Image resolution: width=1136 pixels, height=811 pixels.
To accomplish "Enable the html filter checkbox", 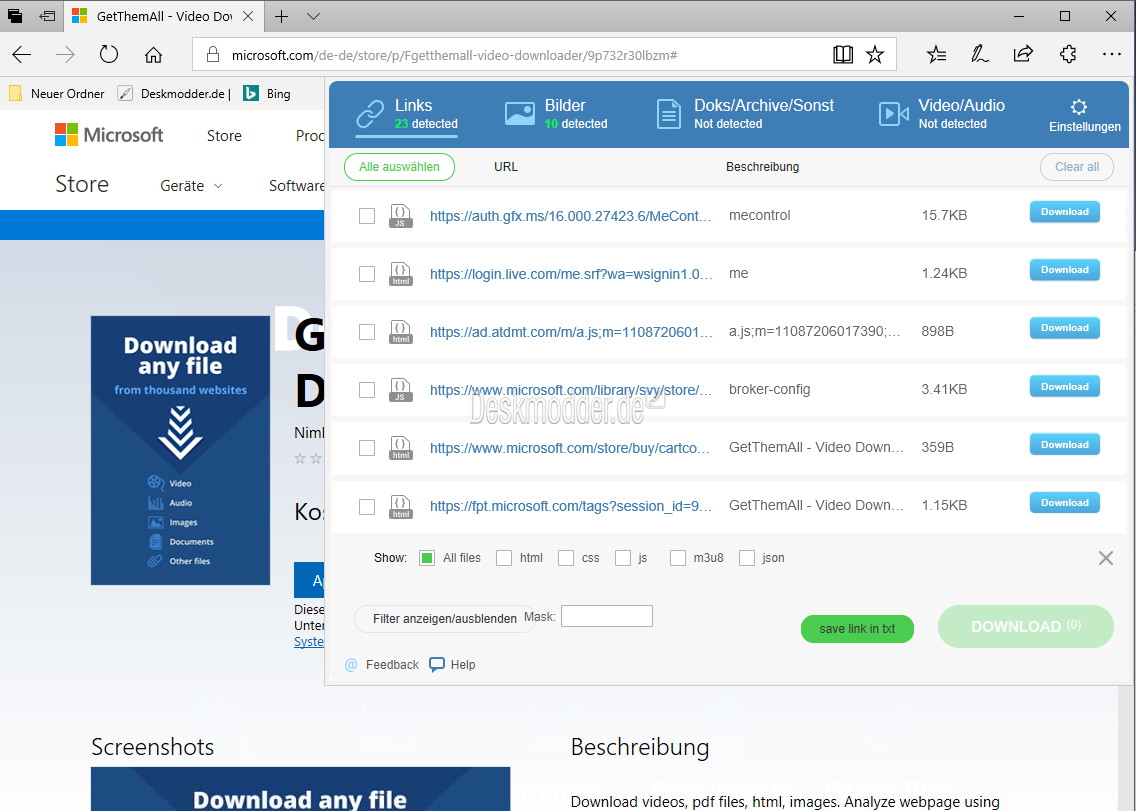I will 504,558.
